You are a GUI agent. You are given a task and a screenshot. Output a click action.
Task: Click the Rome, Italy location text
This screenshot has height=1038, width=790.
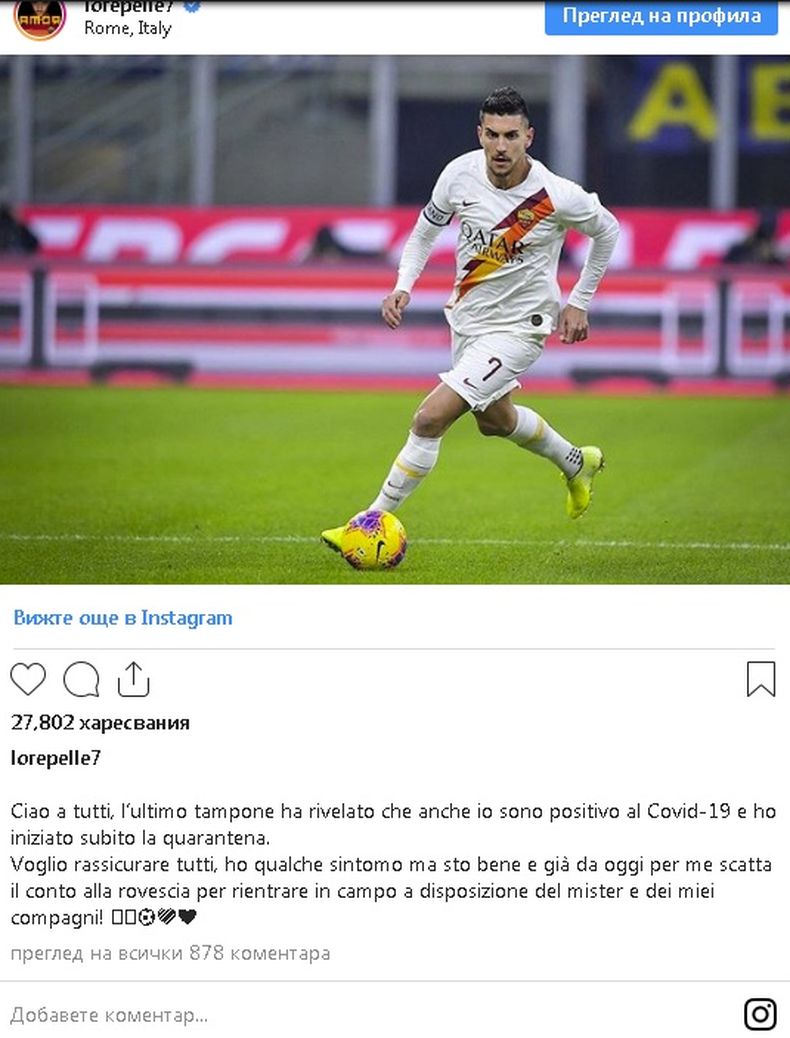tap(128, 28)
